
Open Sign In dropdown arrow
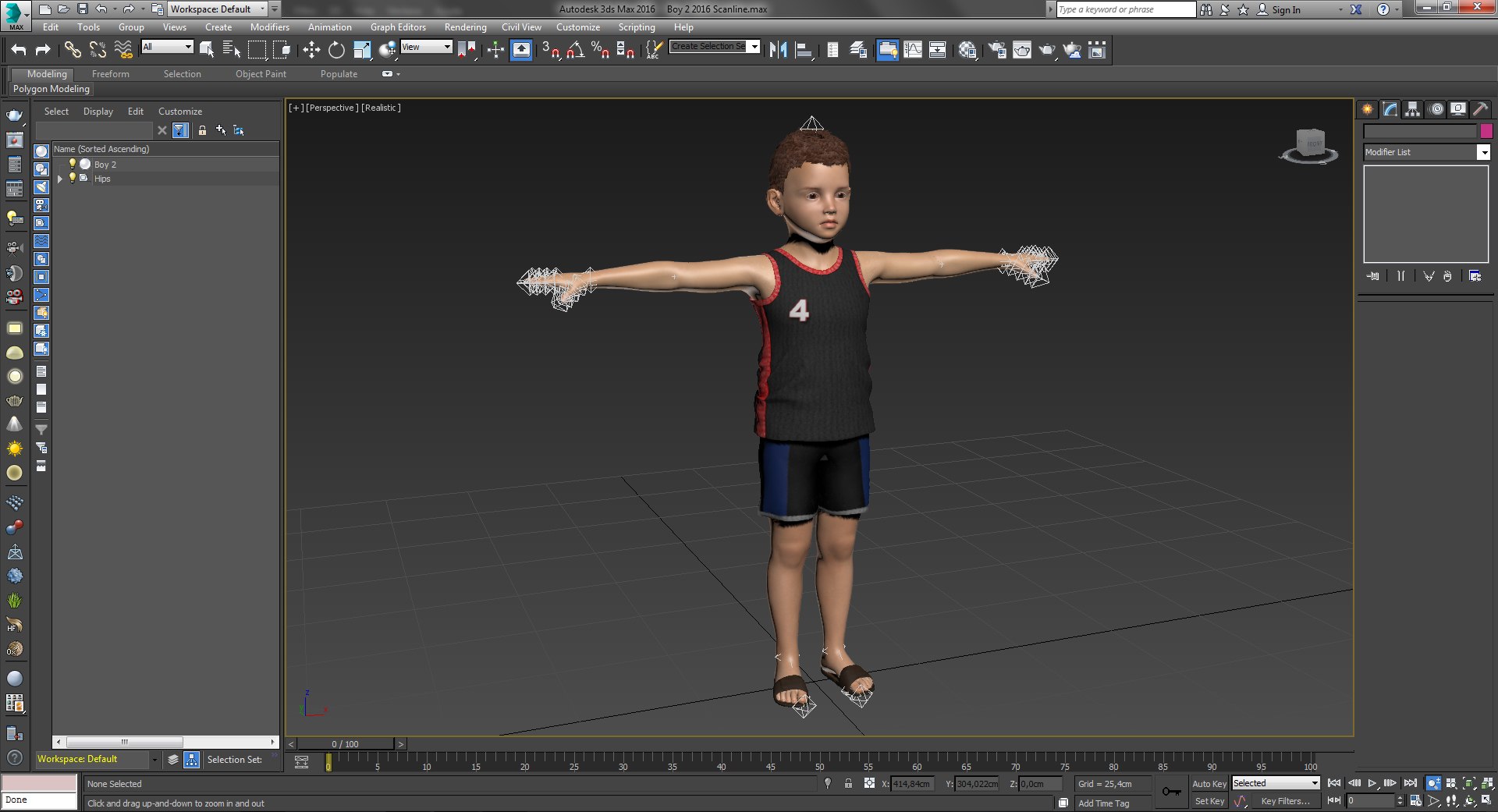pyautogui.click(x=1340, y=10)
